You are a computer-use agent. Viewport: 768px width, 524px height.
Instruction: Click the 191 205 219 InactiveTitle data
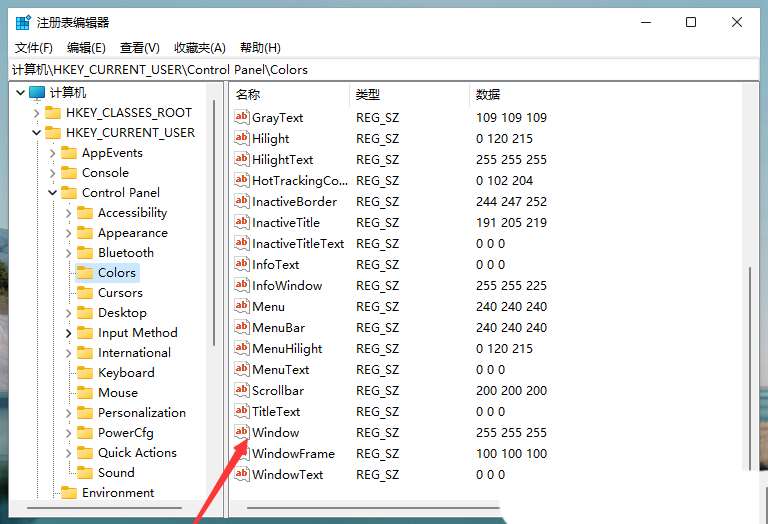[511, 222]
